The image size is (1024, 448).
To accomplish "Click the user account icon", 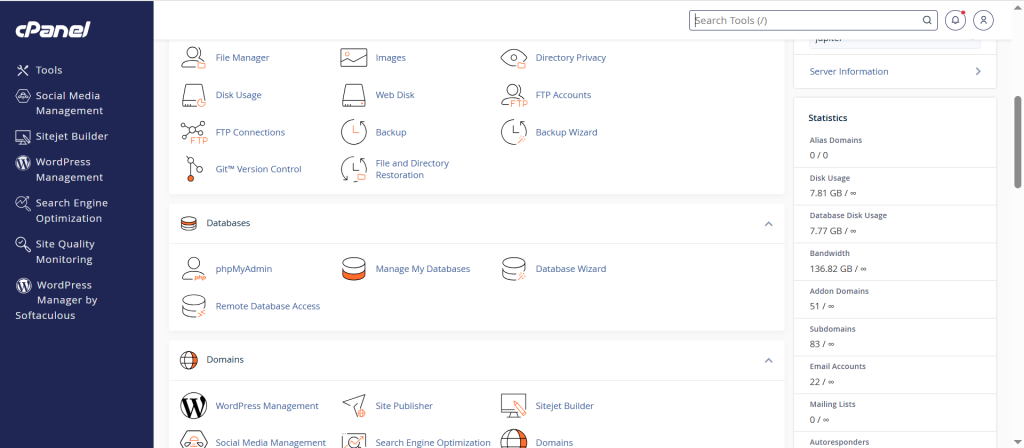I will pos(984,20).
